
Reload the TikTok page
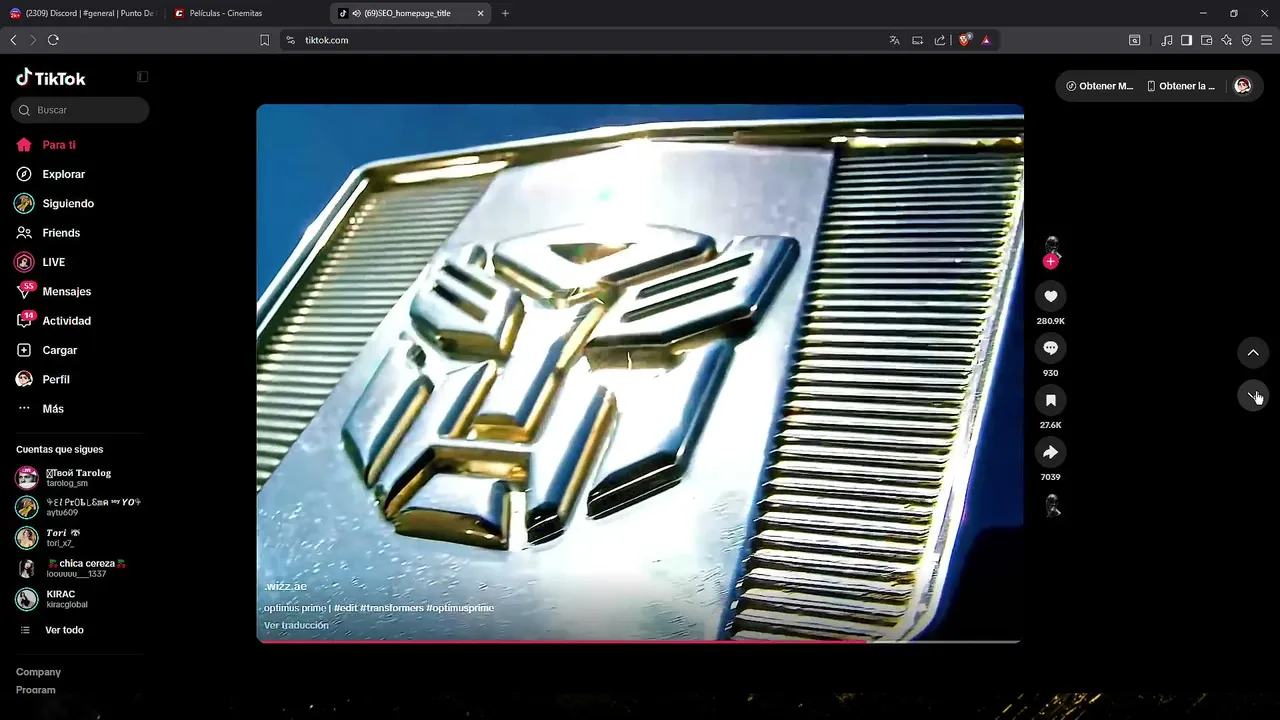[x=53, y=40]
